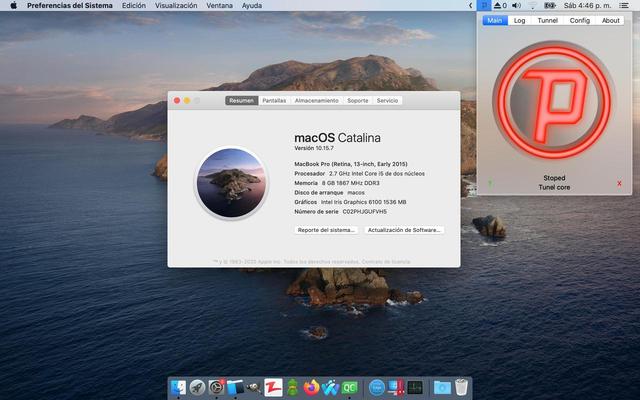Click the green indicator beside Stoped status

point(490,184)
